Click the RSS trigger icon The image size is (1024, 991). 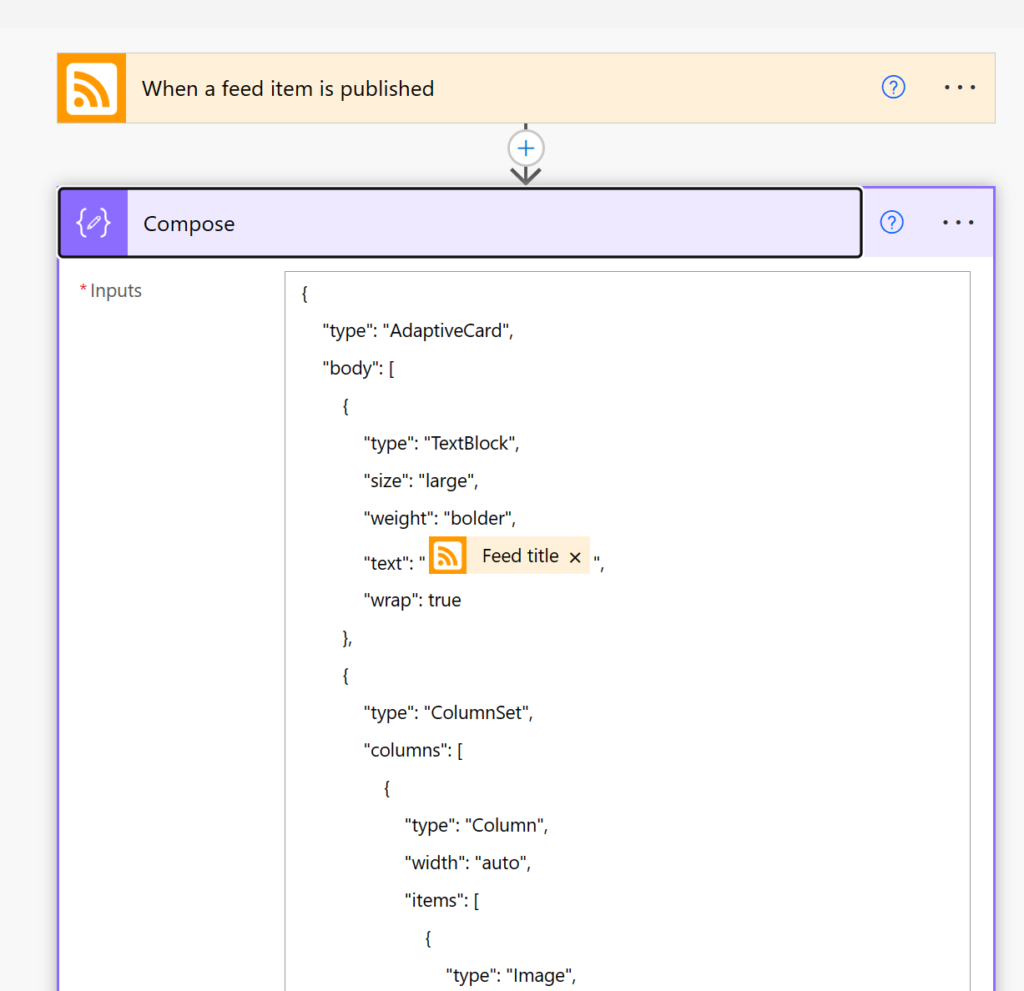pos(91,88)
